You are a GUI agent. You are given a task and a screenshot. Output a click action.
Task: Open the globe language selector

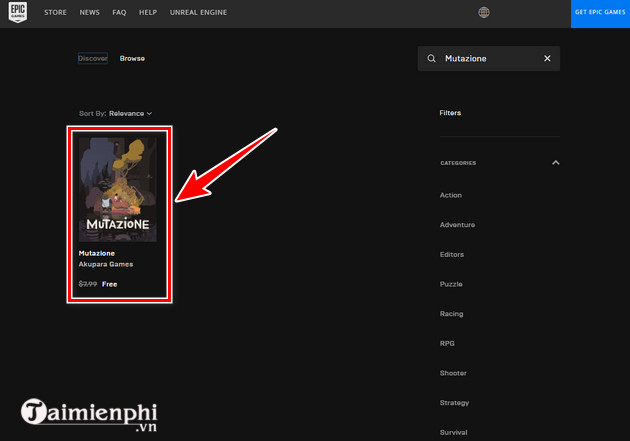(x=484, y=12)
